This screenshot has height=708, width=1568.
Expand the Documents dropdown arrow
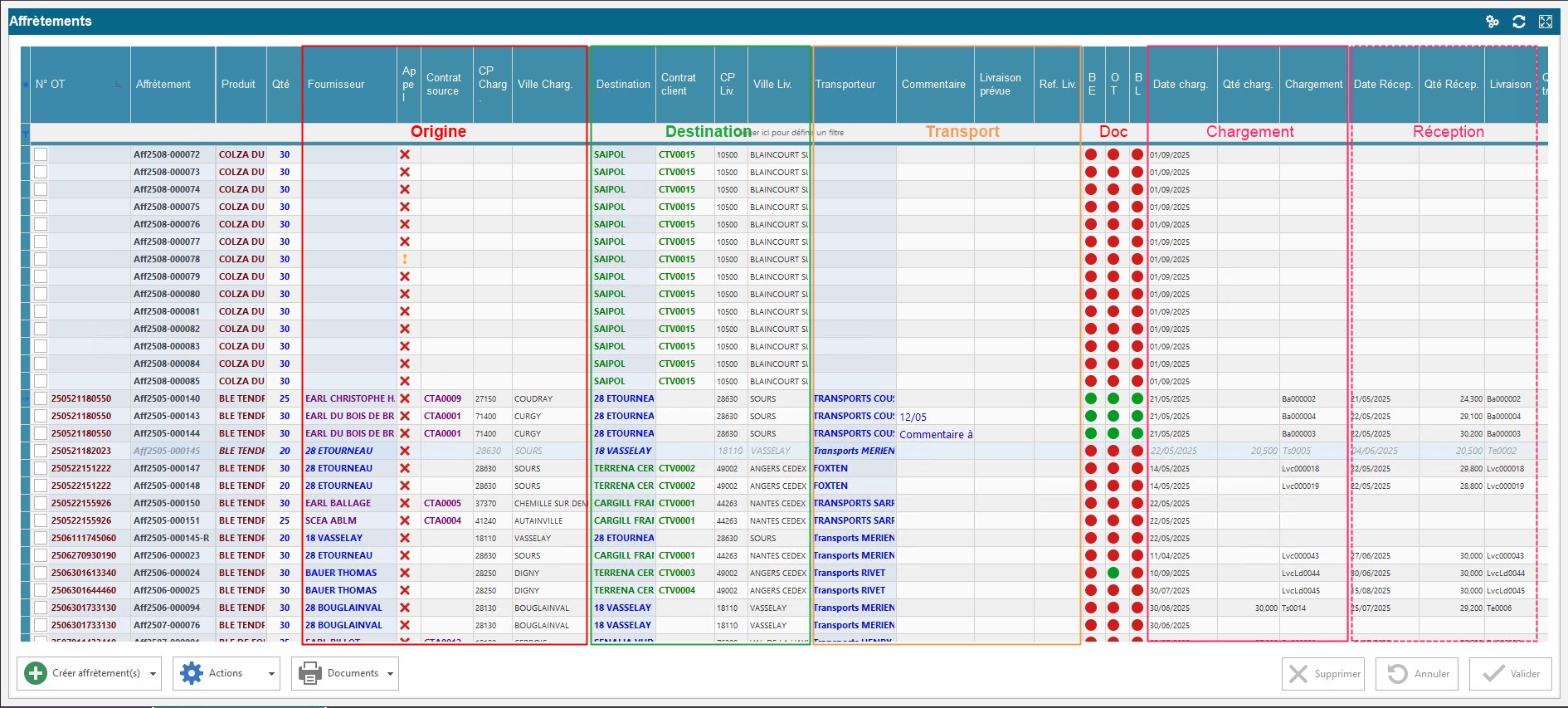pos(390,674)
